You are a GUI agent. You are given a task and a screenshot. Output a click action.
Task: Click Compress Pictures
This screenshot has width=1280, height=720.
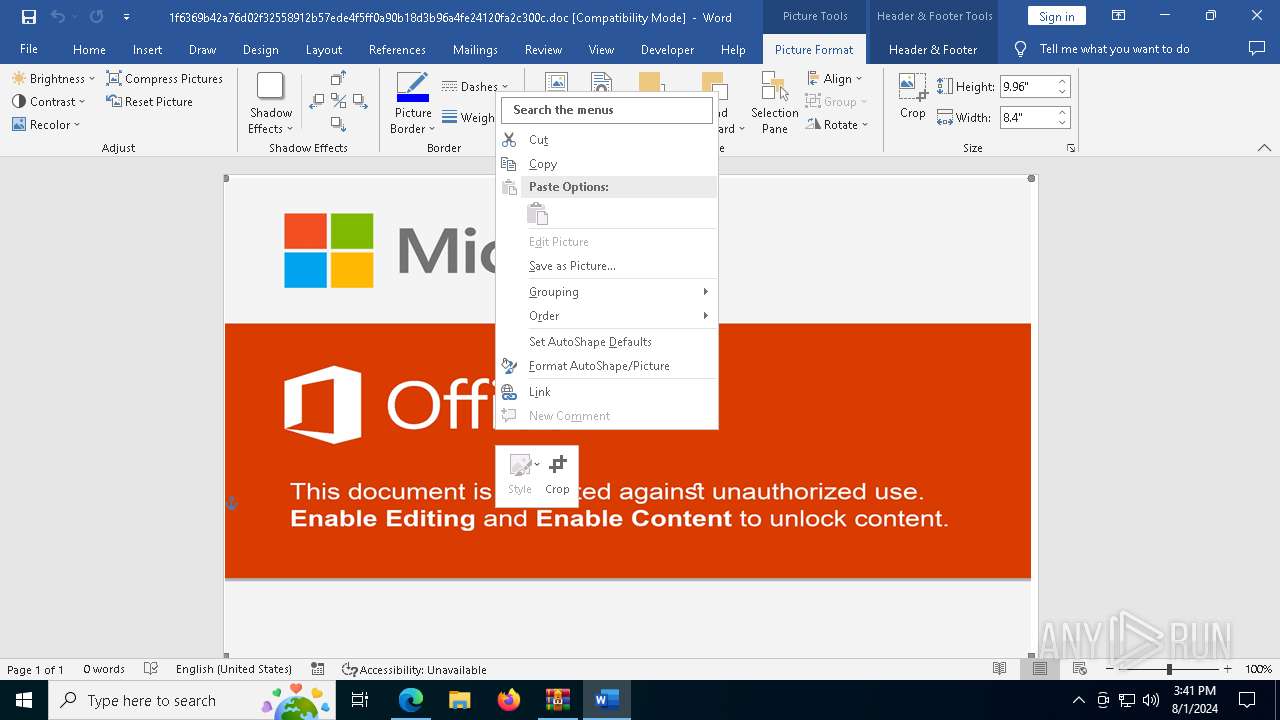coord(165,79)
